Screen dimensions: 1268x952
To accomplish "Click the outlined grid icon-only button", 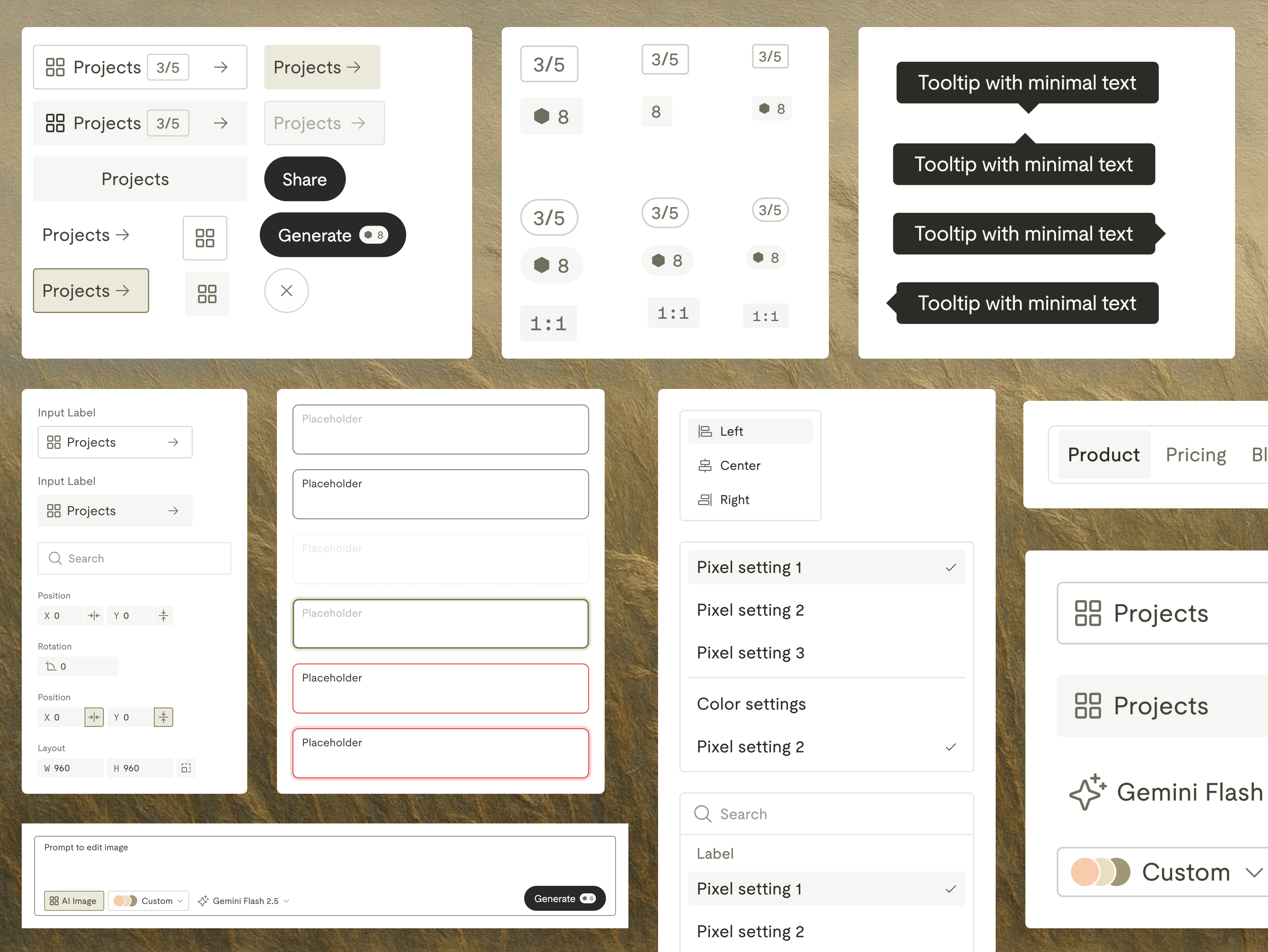I will (x=205, y=238).
